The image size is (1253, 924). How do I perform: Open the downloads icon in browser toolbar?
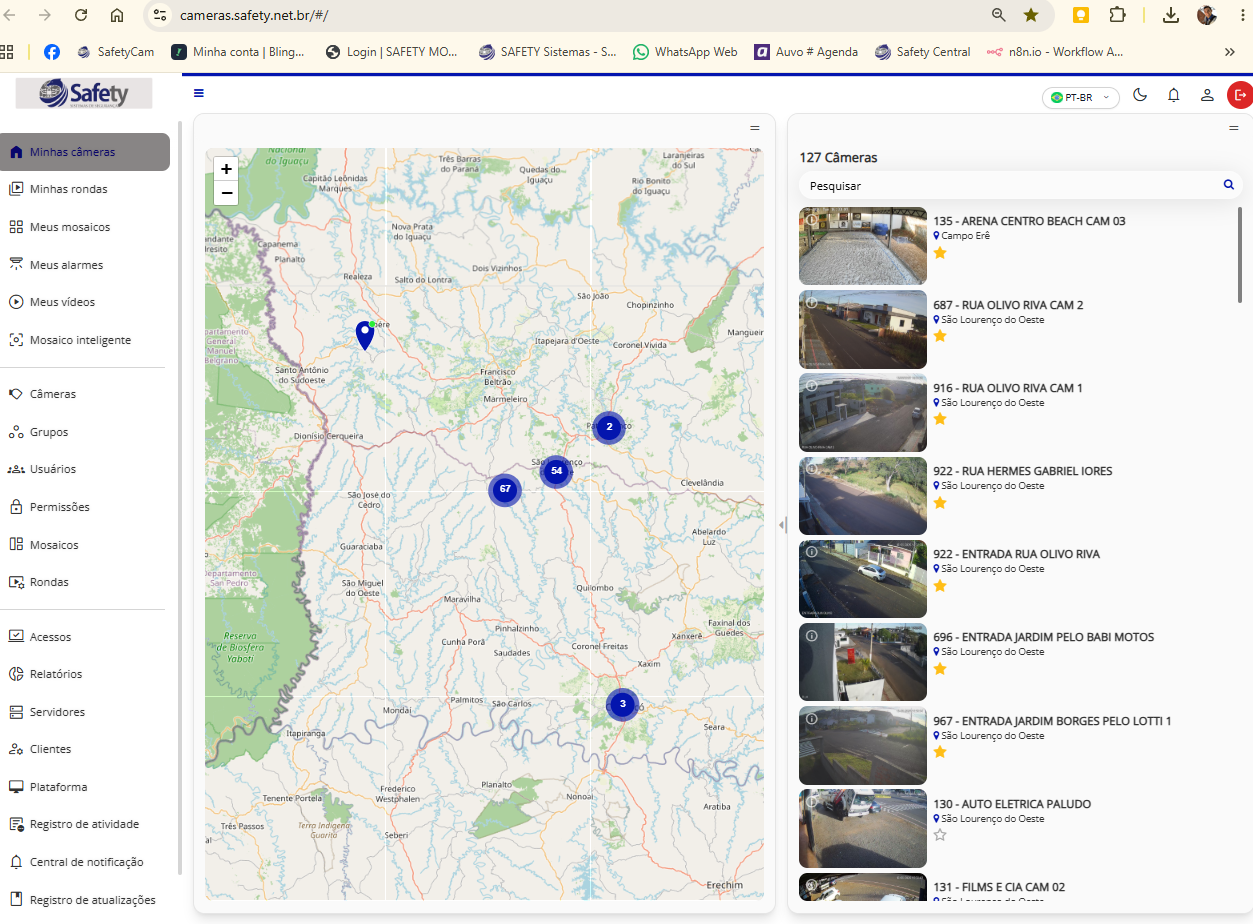[x=1170, y=15]
